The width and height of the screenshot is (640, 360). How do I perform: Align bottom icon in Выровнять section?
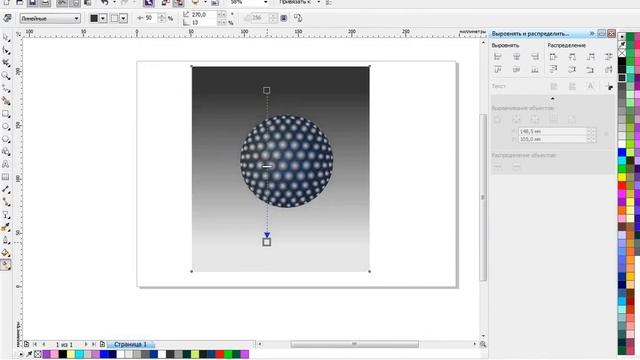[x=535, y=70]
